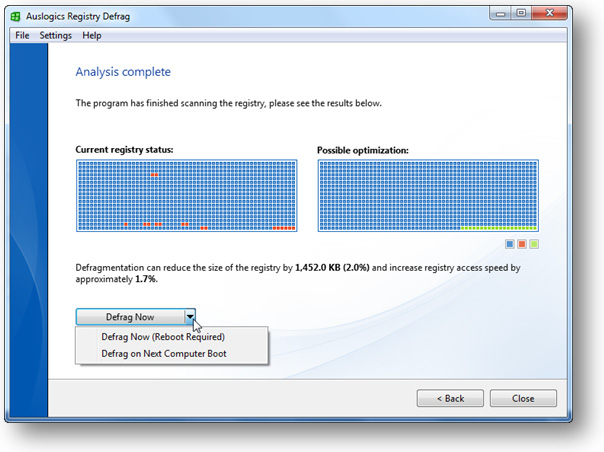This screenshot has width=604, height=452.
Task: Expand the Defrag Now dropdown arrow
Action: (x=189, y=317)
